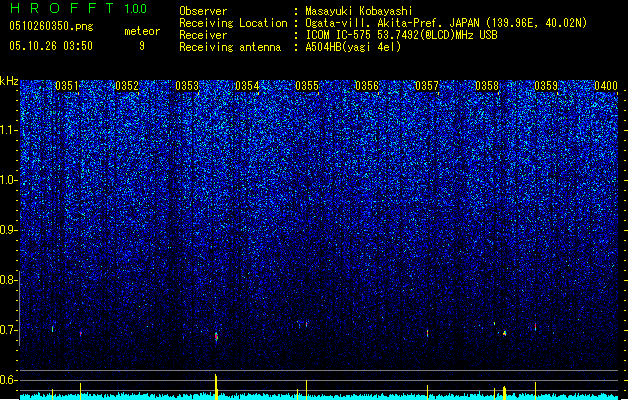Select the filename 0510260350.png

(51, 26)
